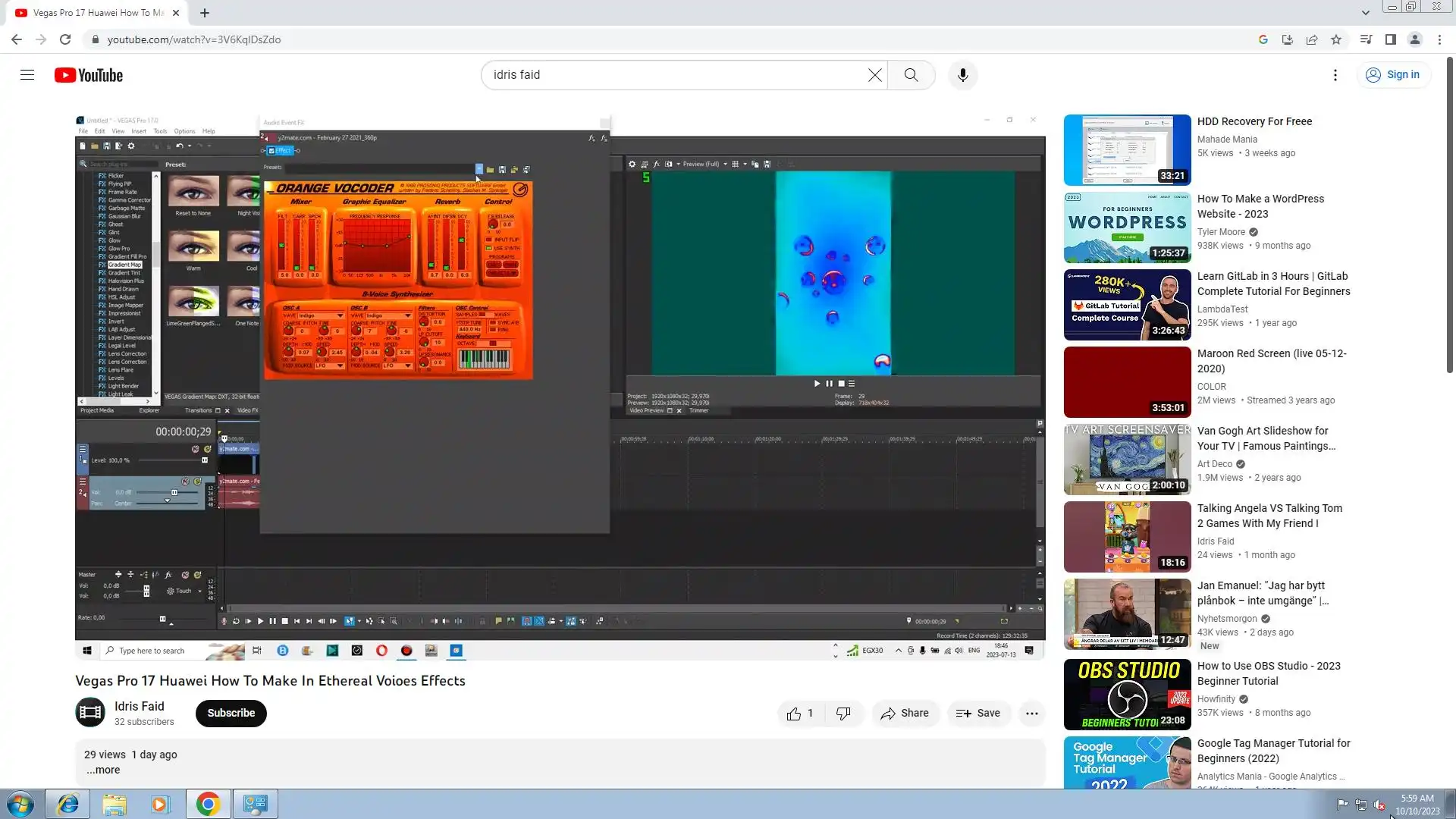Bookmark this page with the star icon

(1335, 39)
